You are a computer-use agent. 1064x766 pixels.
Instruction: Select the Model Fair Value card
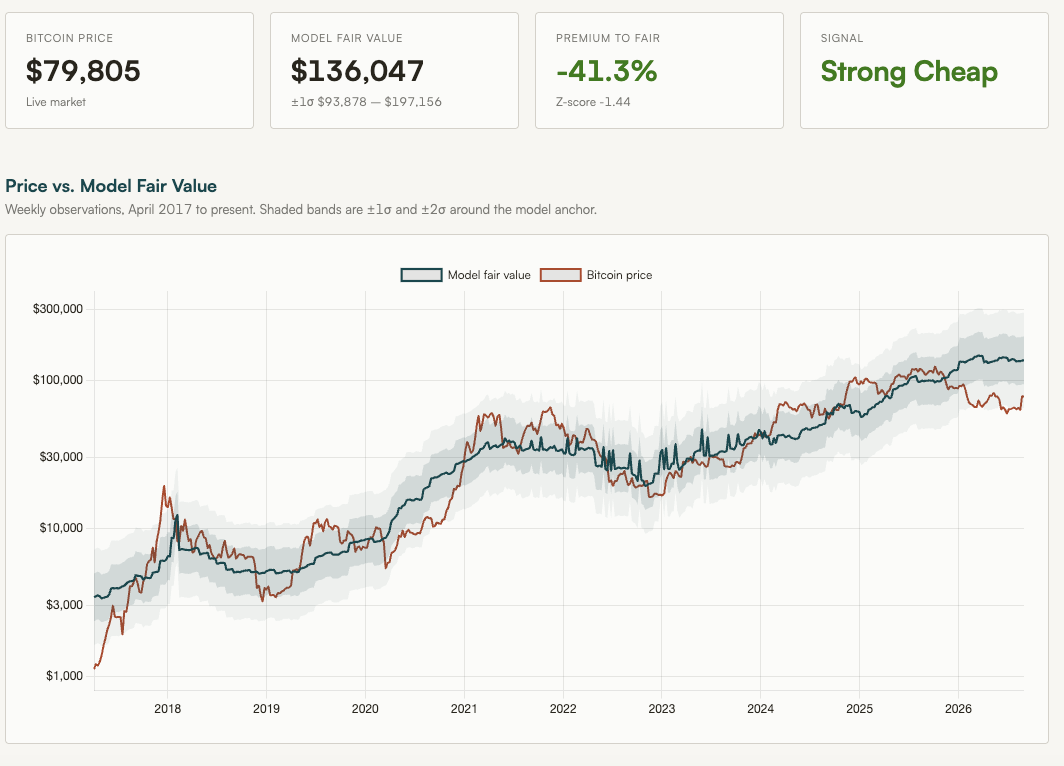(x=394, y=71)
